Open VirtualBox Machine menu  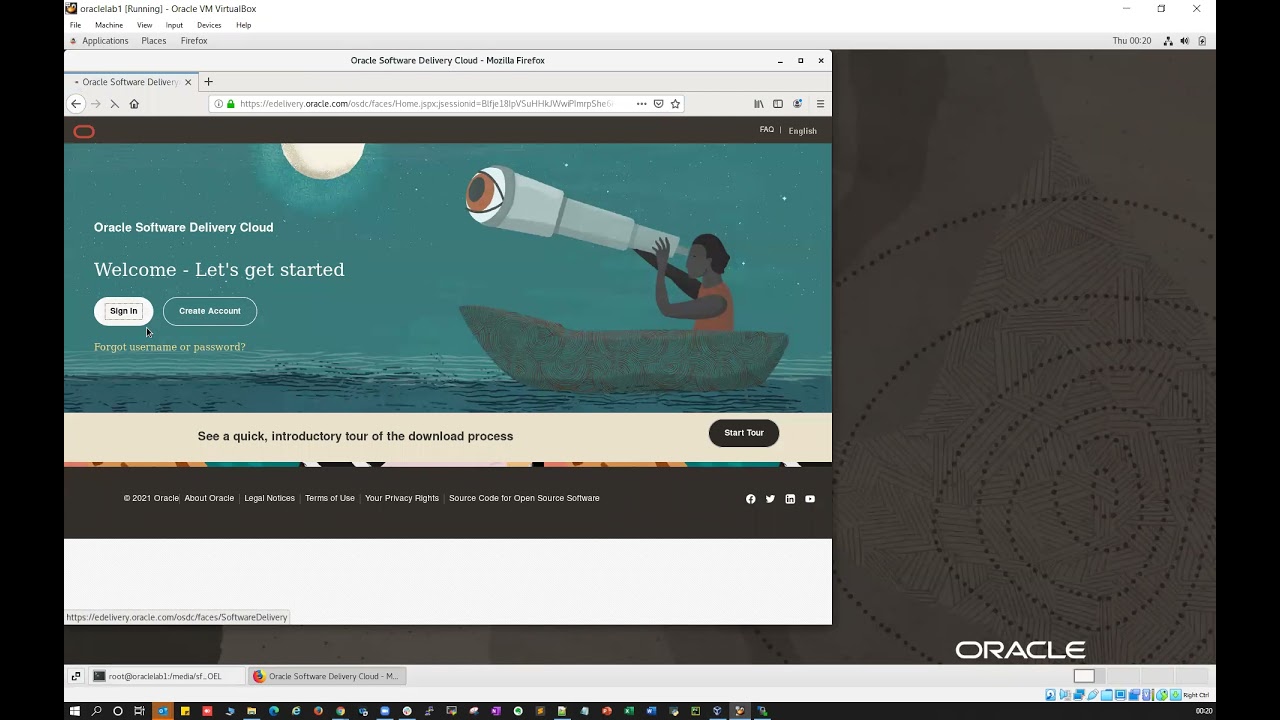click(109, 25)
